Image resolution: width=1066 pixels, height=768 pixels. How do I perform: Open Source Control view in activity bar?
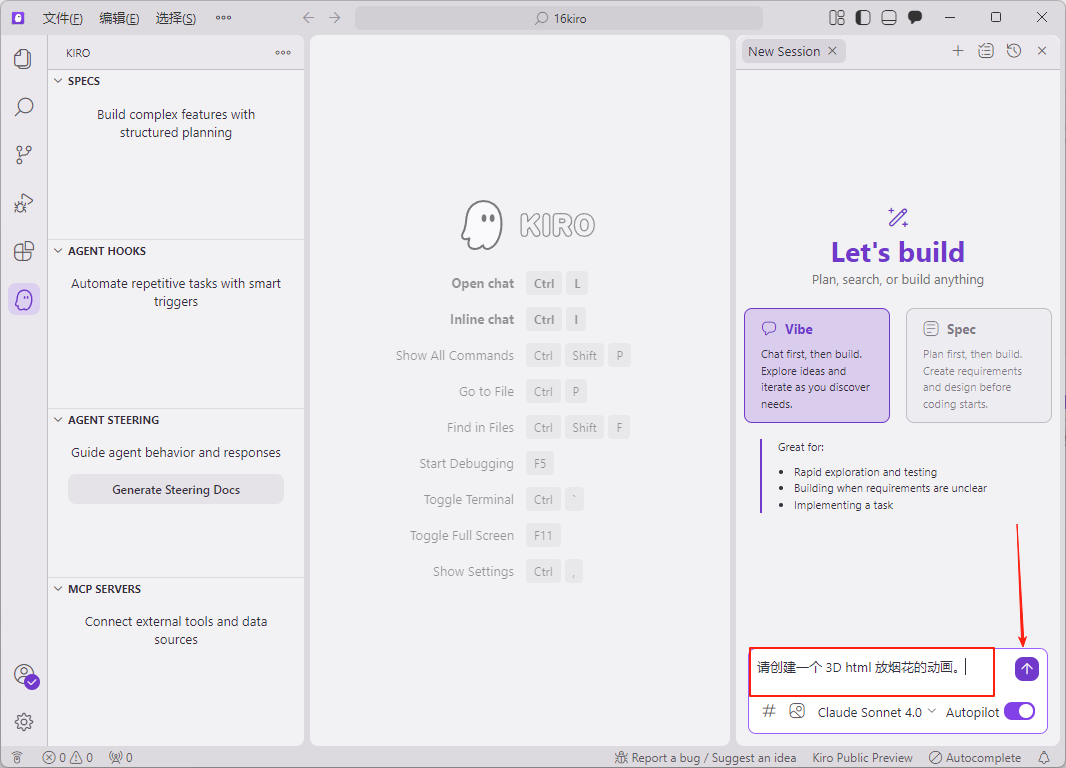point(23,155)
